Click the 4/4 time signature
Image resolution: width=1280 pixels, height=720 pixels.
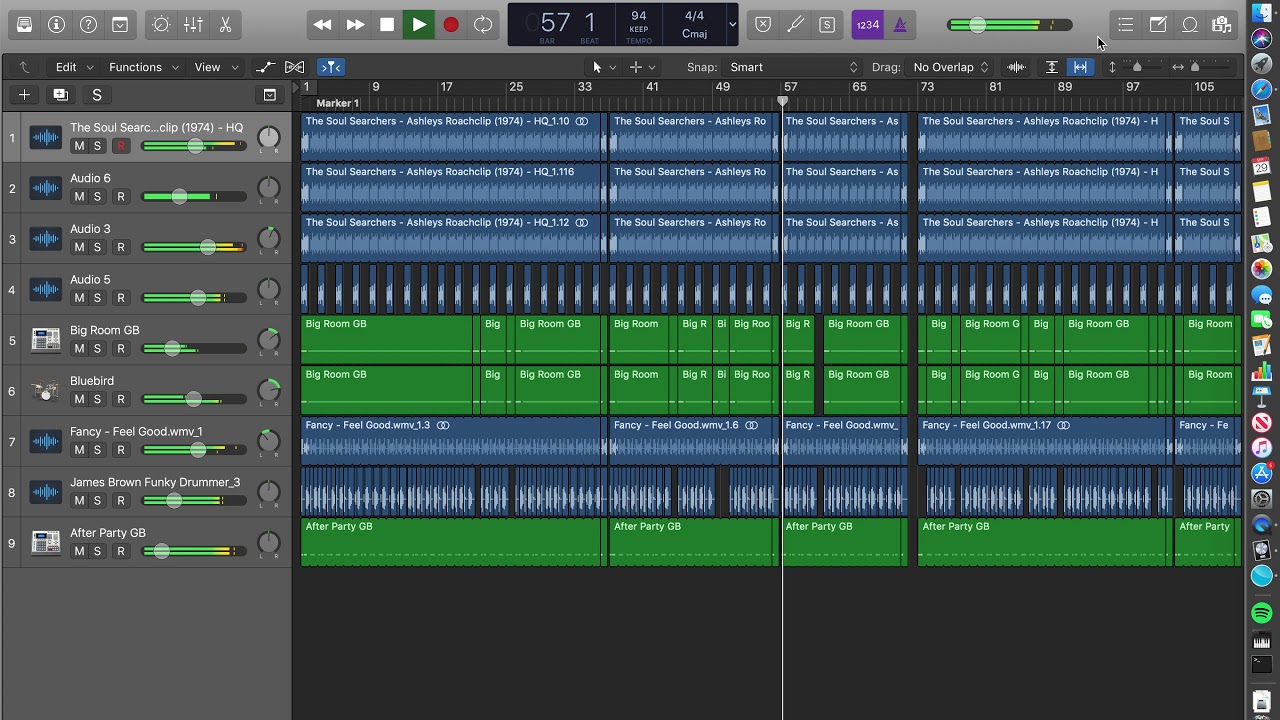[x=695, y=16]
